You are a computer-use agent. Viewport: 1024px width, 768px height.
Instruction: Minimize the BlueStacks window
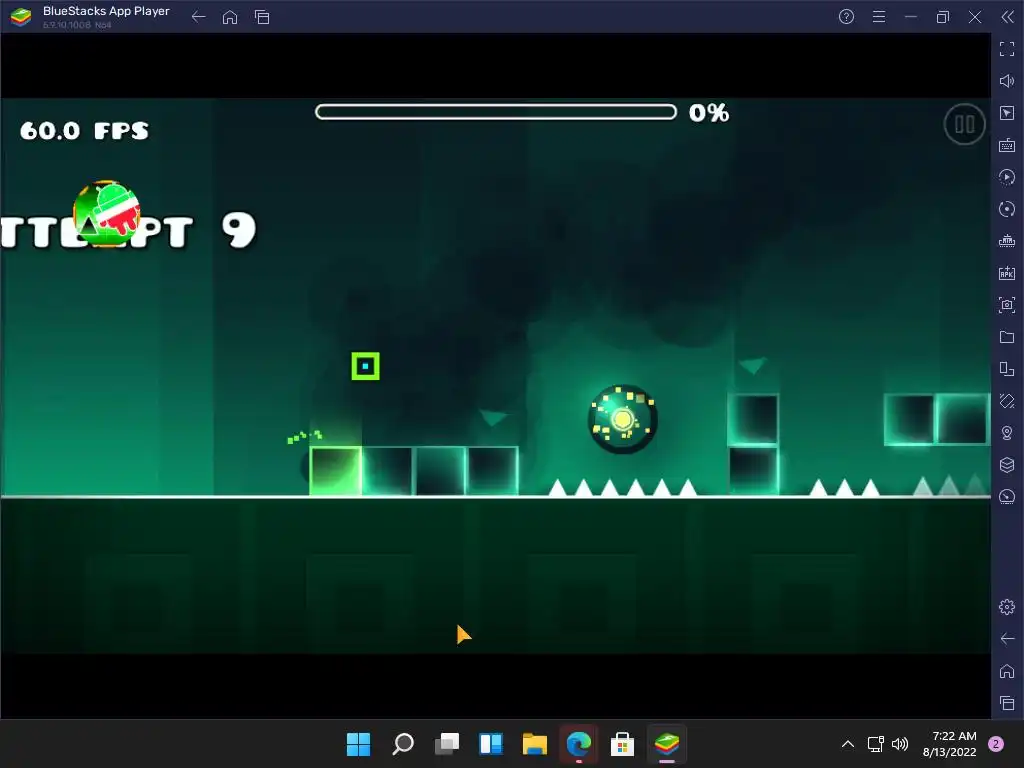(x=910, y=17)
